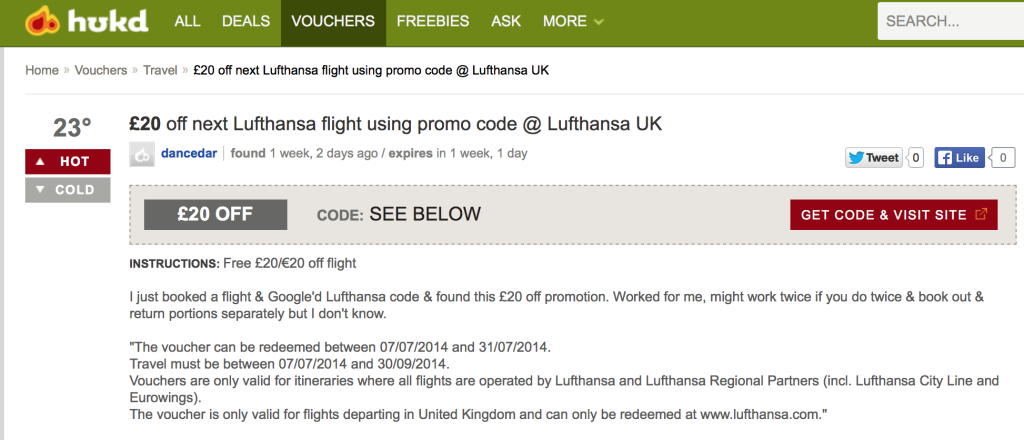This screenshot has width=1024, height=440.
Task: Open the ALL navigation tab
Action: [187, 21]
